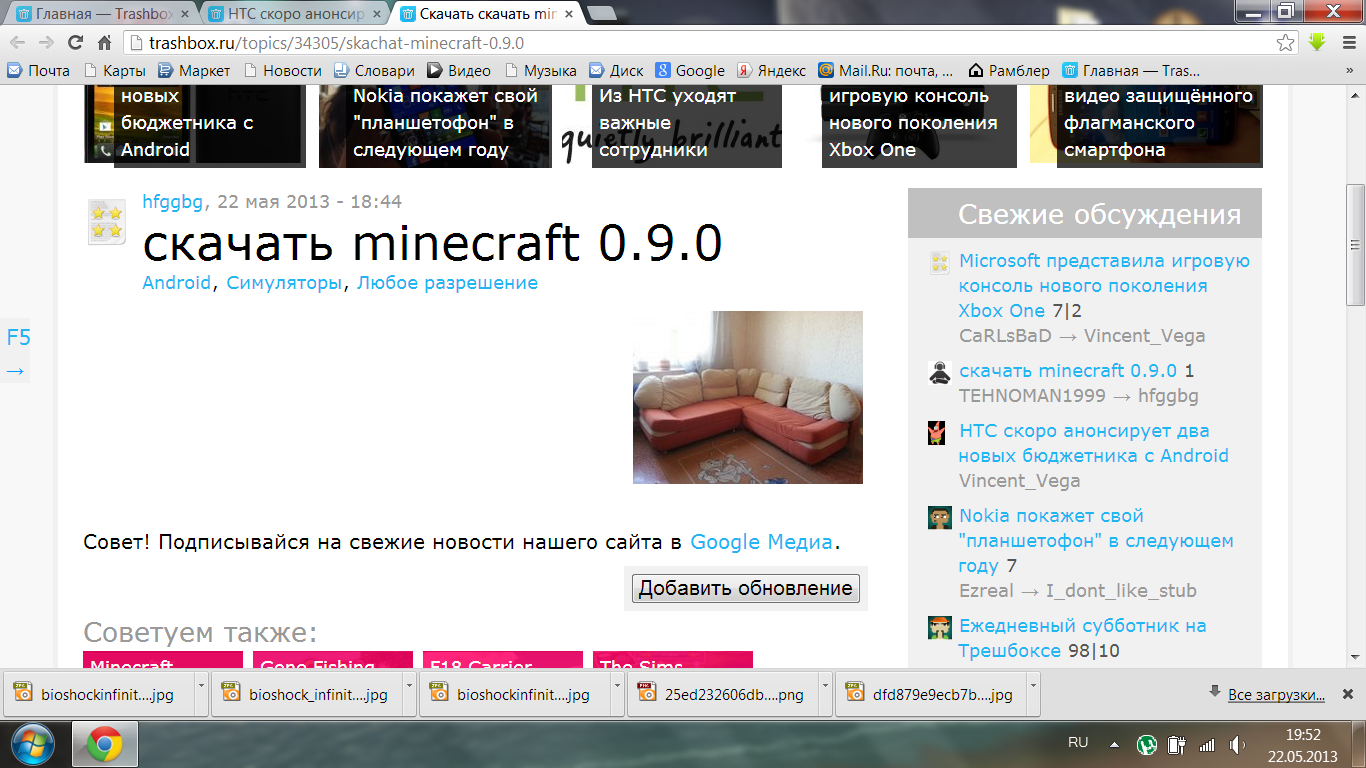Open the Словари bookmark
The width and height of the screenshot is (1366, 768).
[x=374, y=71]
